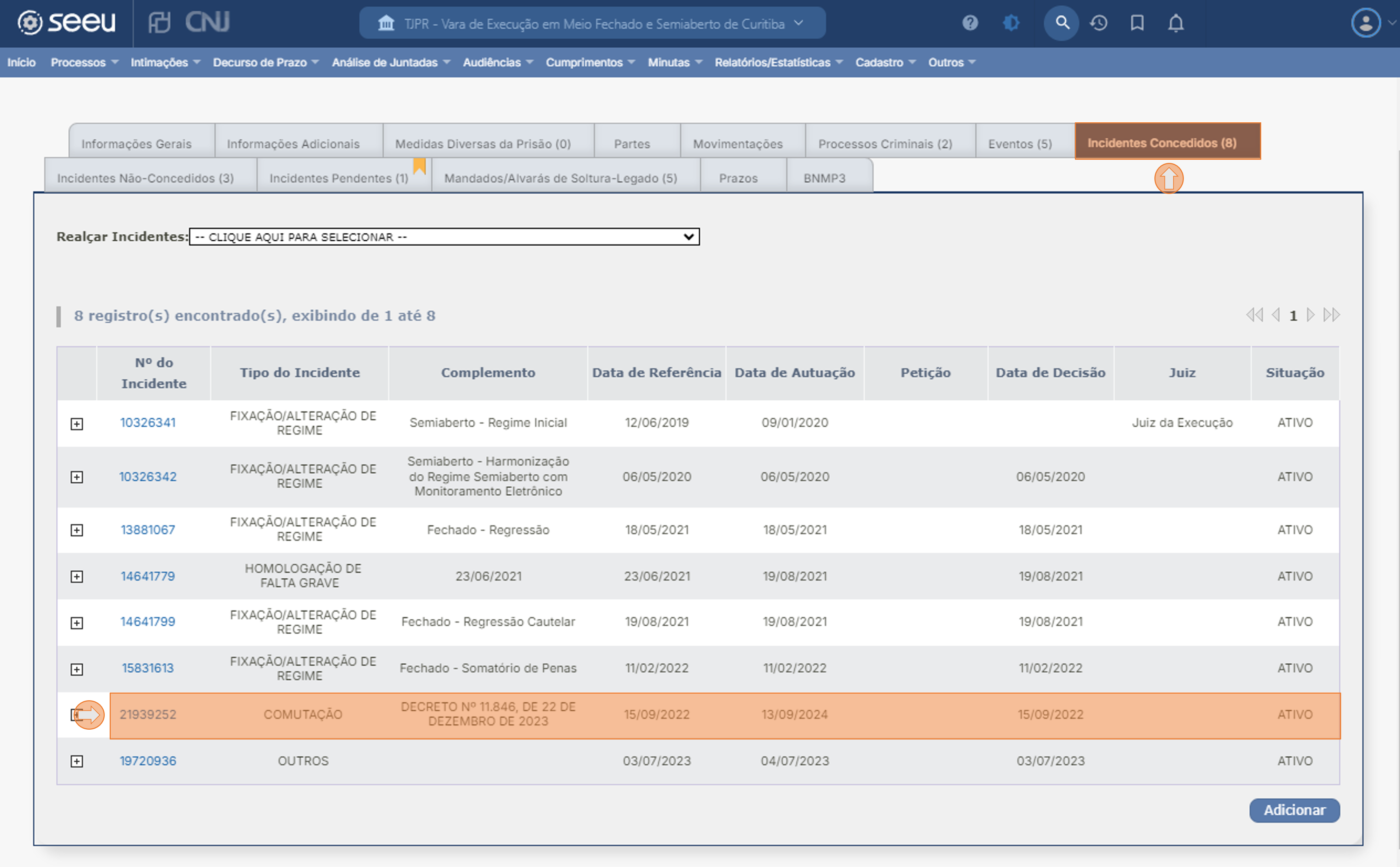This screenshot has width=1400, height=867.
Task: Expand row of incident 14641799
Action: point(77,623)
